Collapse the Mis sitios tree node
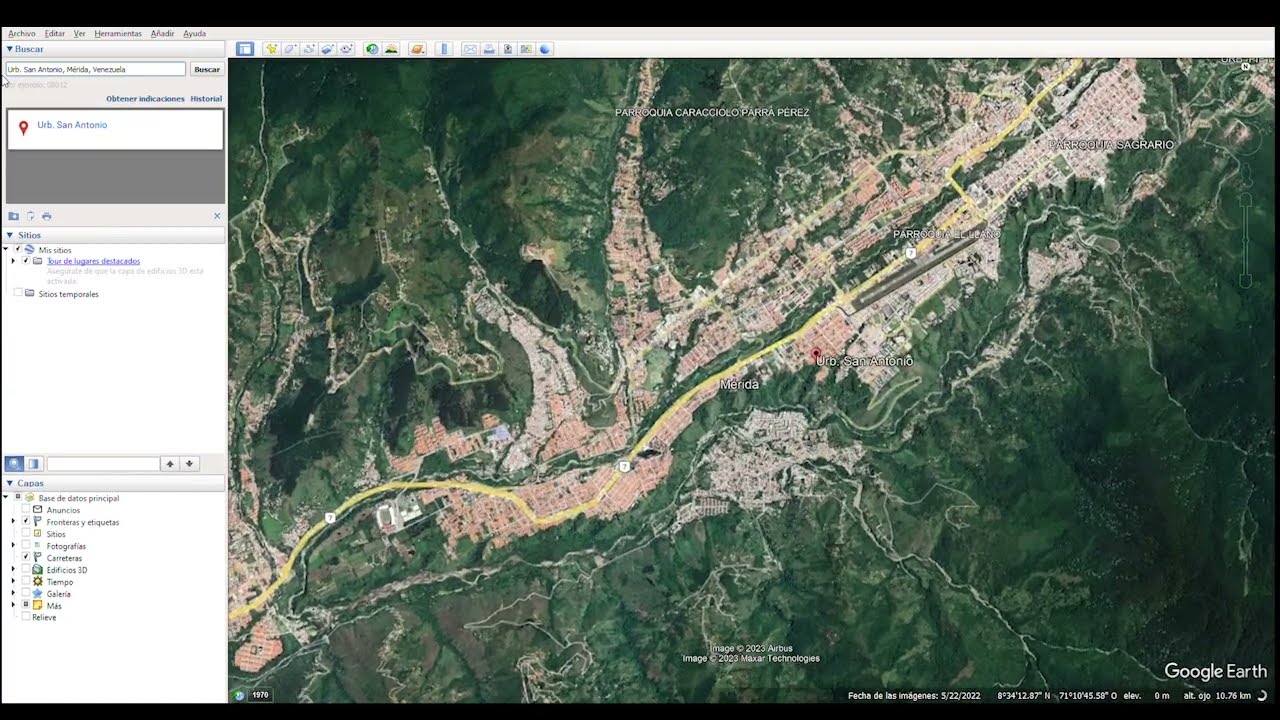The width and height of the screenshot is (1280, 720). (x=5, y=249)
